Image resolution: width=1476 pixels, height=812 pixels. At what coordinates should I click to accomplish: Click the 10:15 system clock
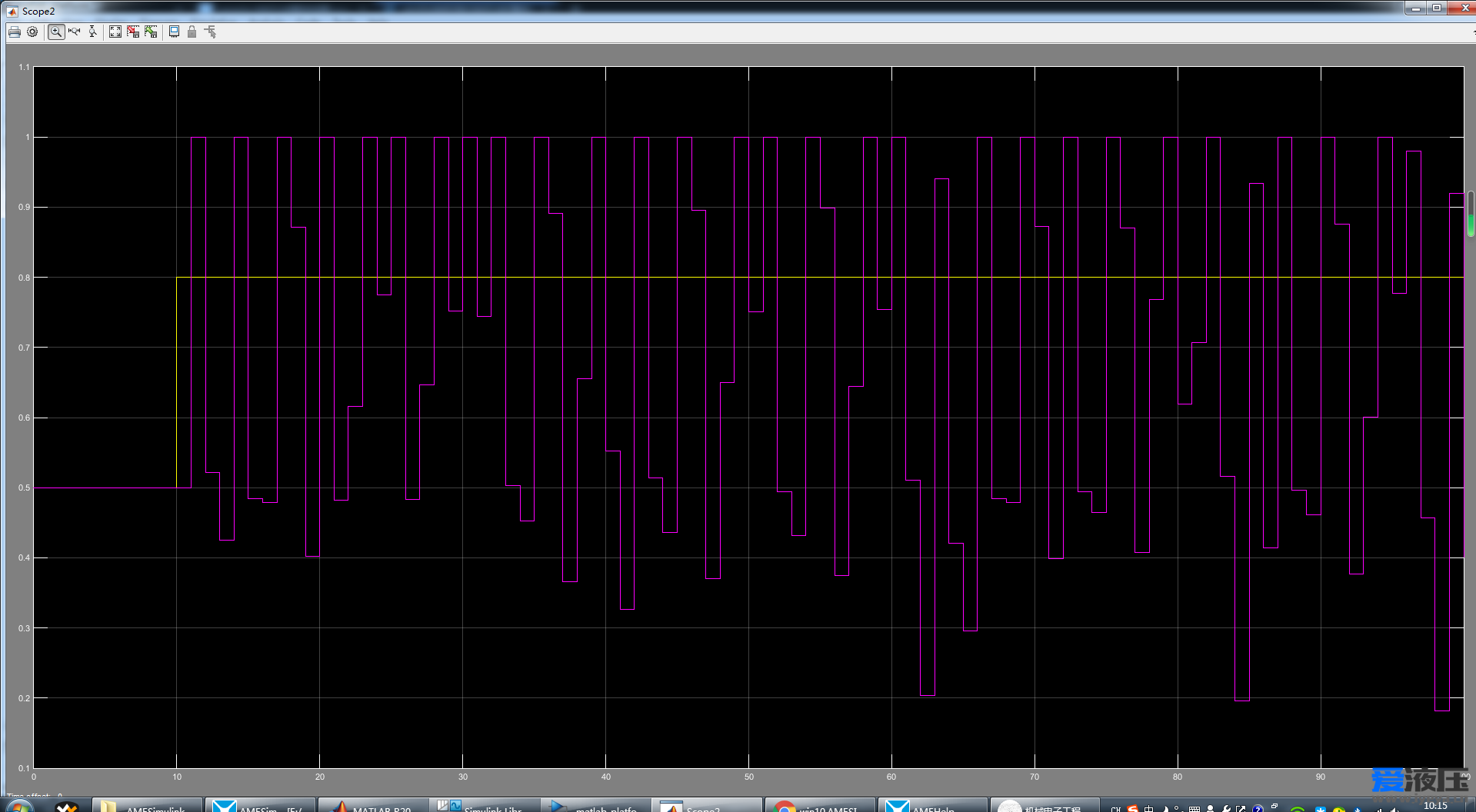click(x=1435, y=805)
